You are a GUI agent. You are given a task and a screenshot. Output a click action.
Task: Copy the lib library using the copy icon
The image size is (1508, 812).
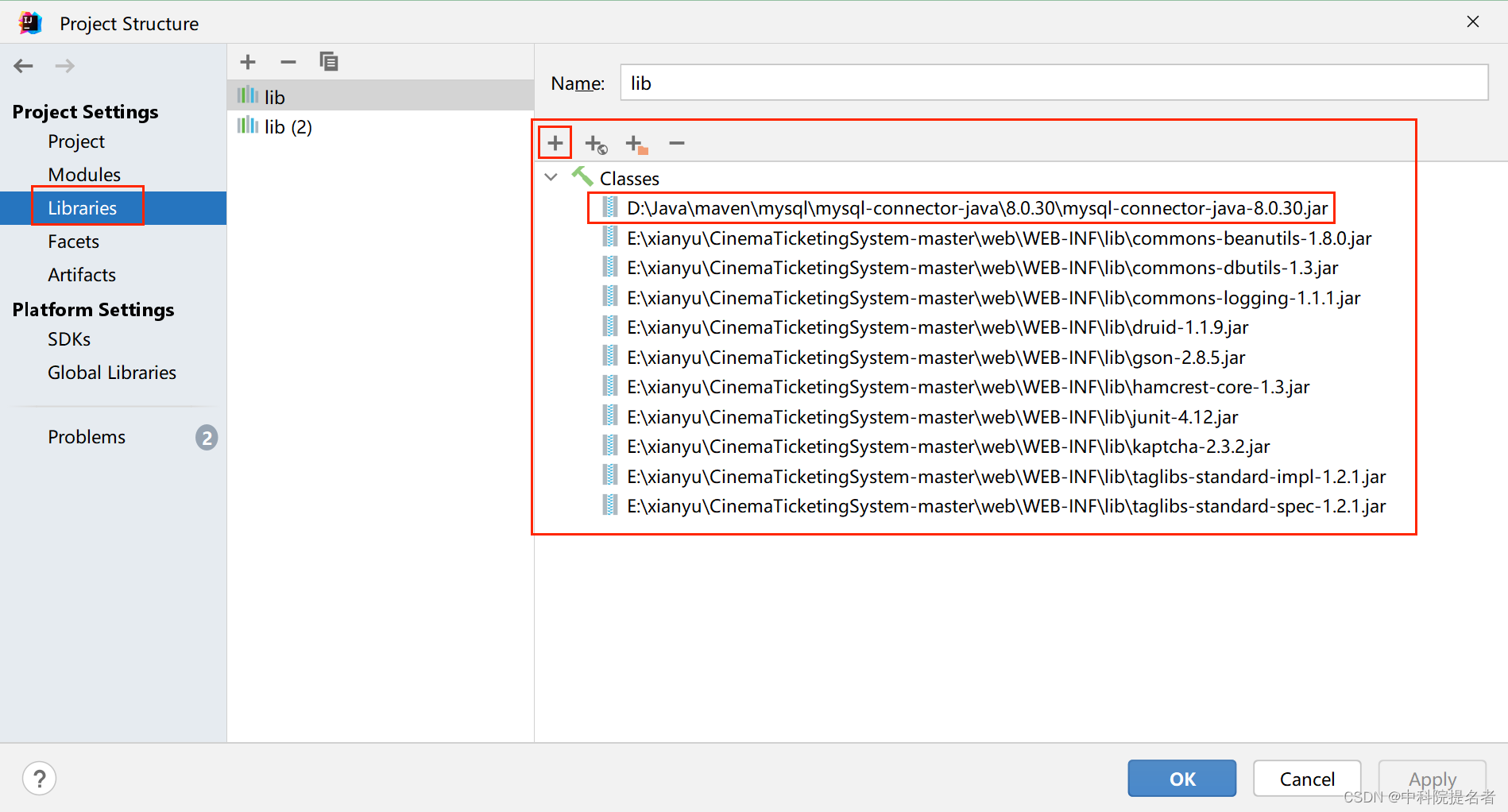click(x=328, y=61)
